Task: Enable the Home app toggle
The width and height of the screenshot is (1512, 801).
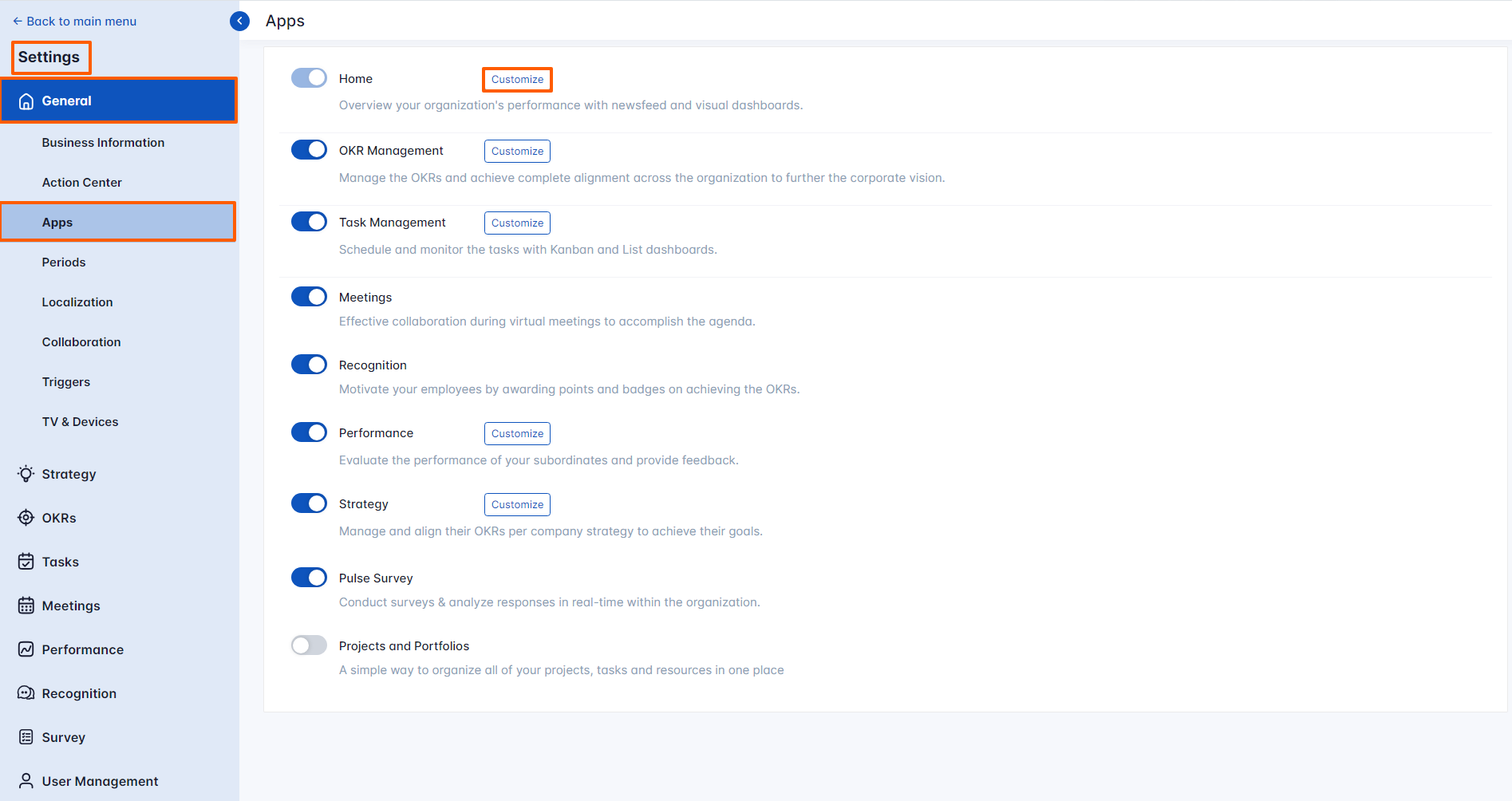Action: tap(309, 77)
